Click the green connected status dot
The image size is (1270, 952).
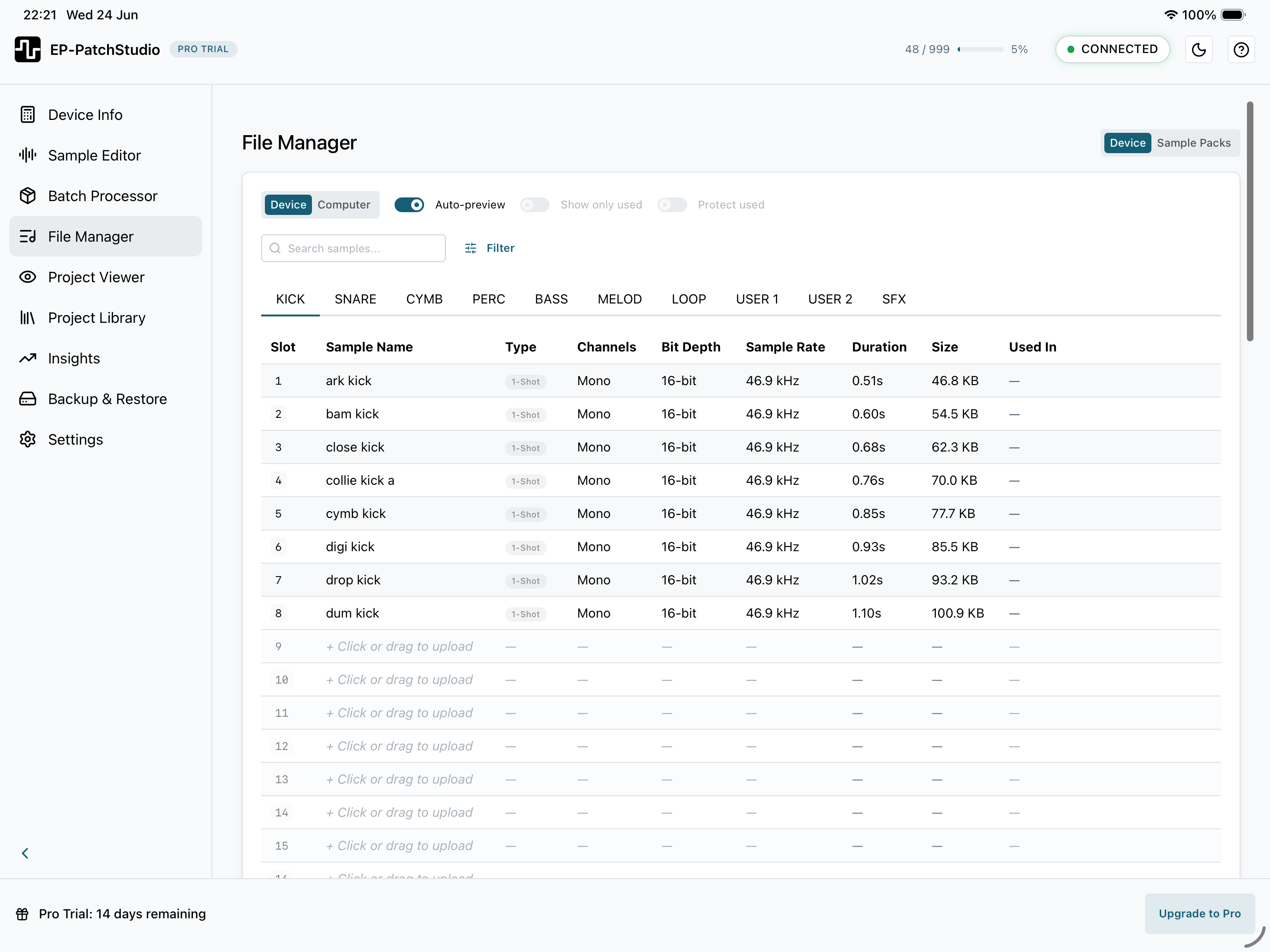pyautogui.click(x=1071, y=49)
